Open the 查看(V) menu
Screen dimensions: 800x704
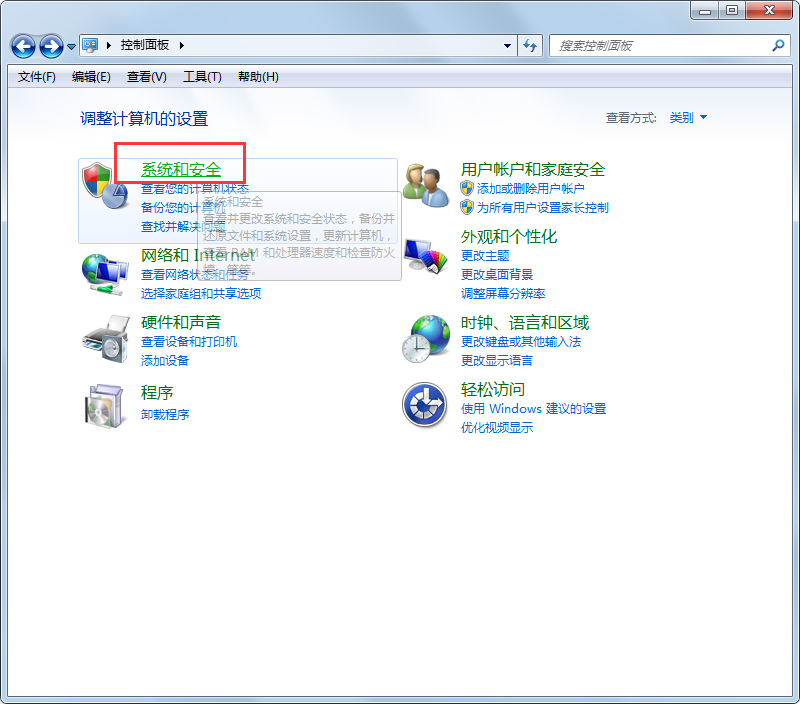pyautogui.click(x=146, y=77)
